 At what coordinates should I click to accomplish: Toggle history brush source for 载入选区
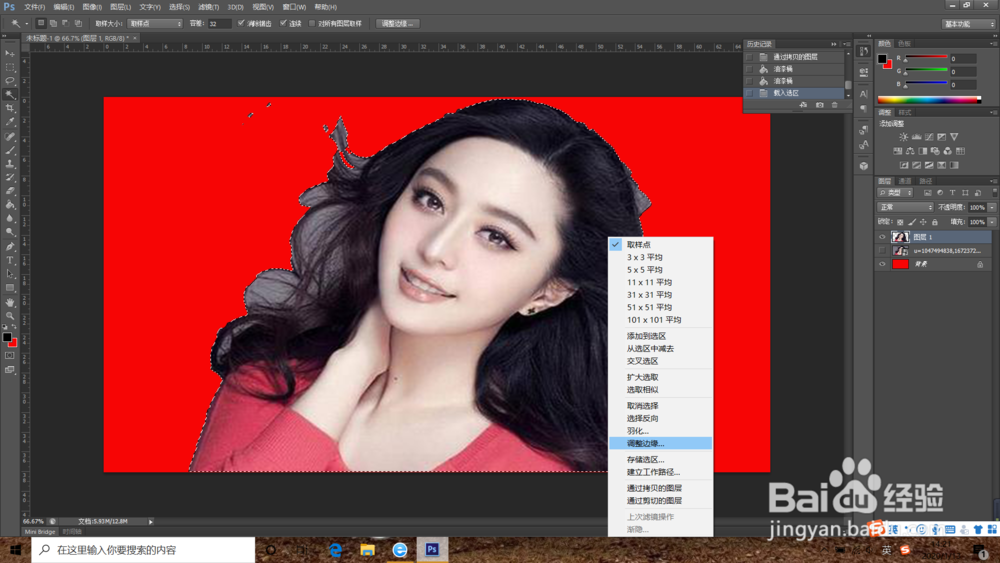click(x=749, y=93)
